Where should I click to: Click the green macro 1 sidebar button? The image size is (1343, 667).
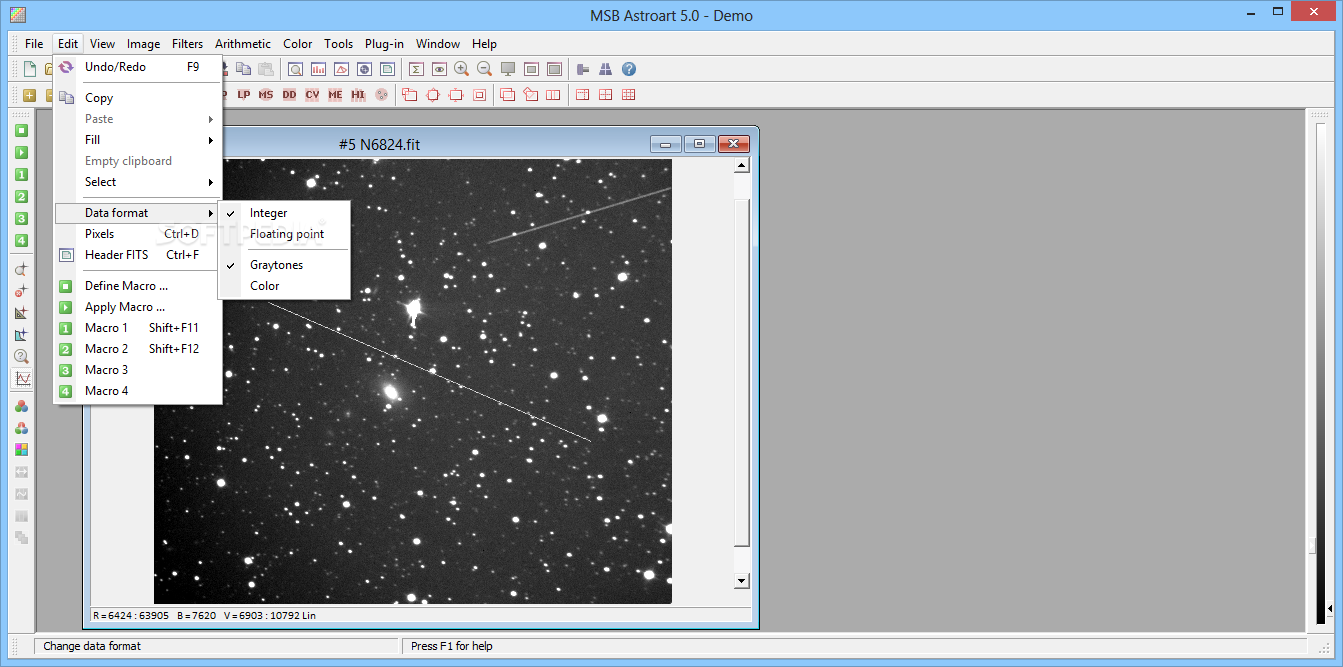[21, 175]
